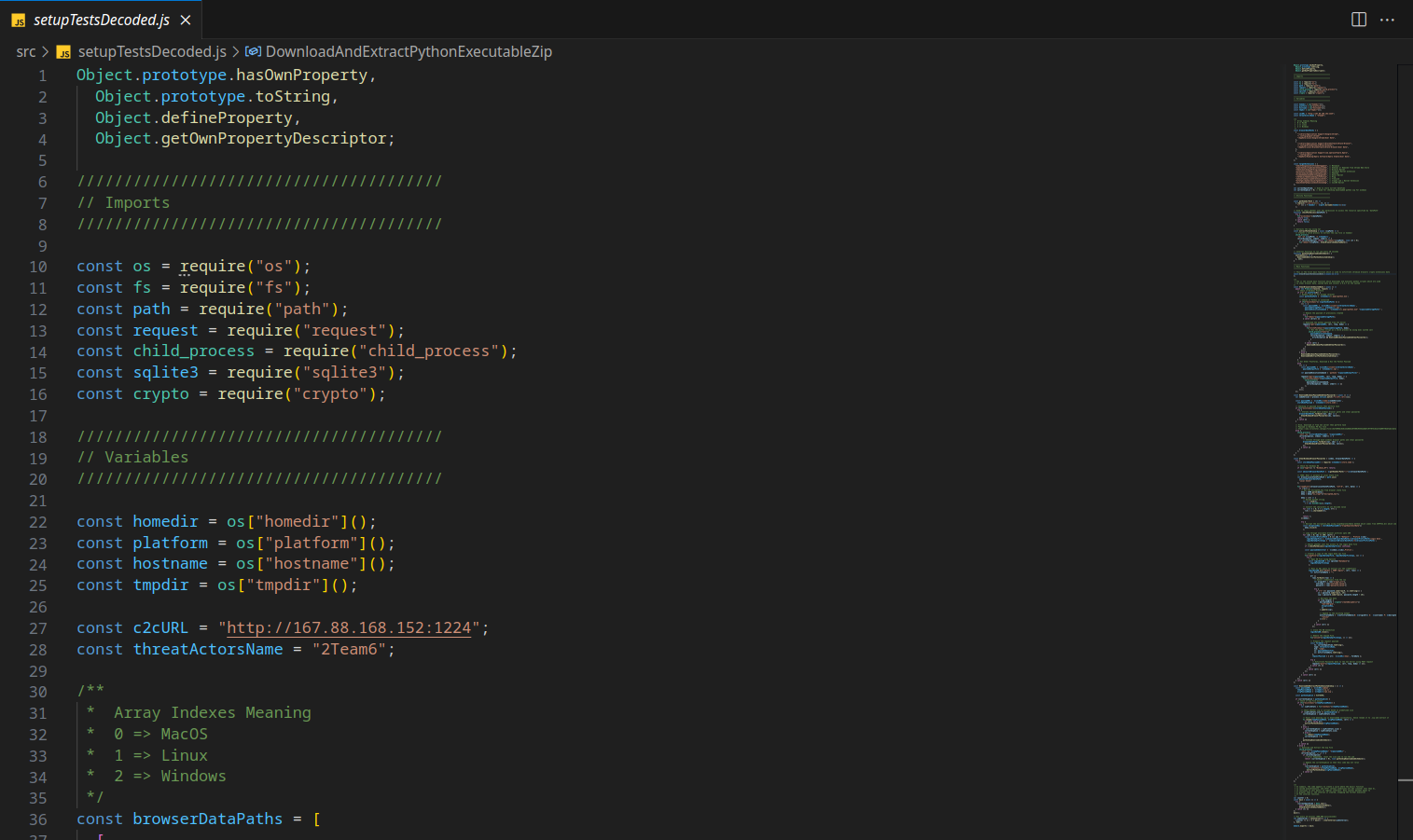Click toString on line 2
The height and width of the screenshot is (840, 1413).
(292, 97)
